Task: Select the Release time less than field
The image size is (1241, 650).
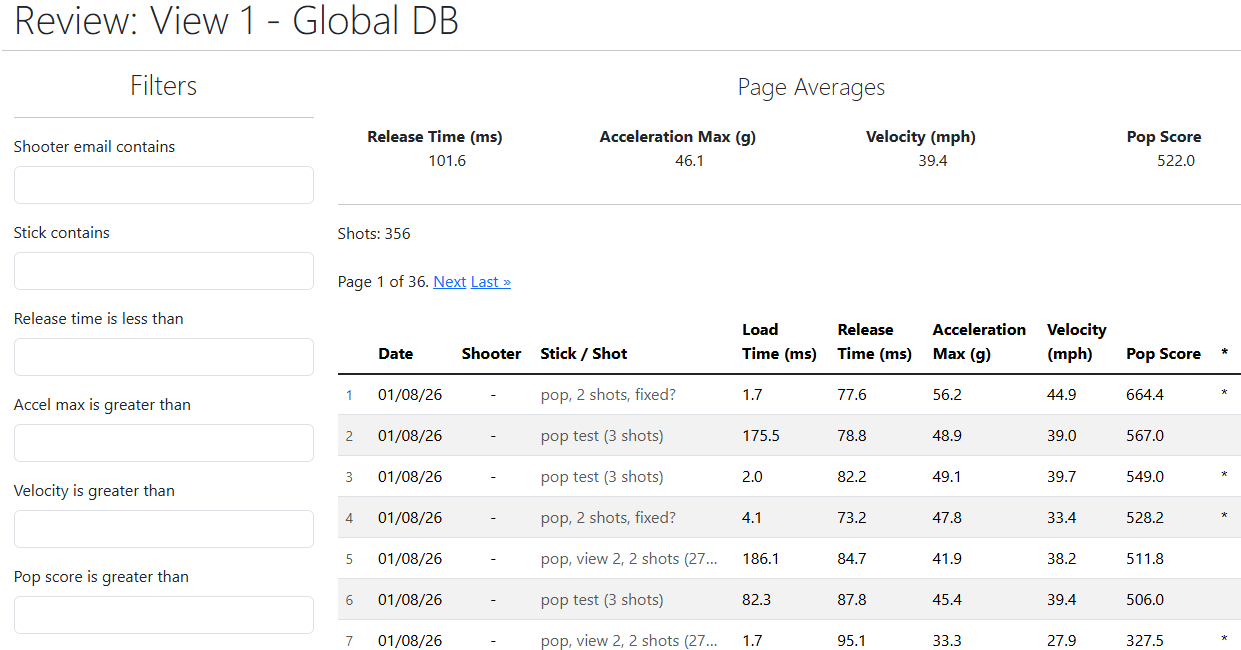Action: [x=164, y=357]
